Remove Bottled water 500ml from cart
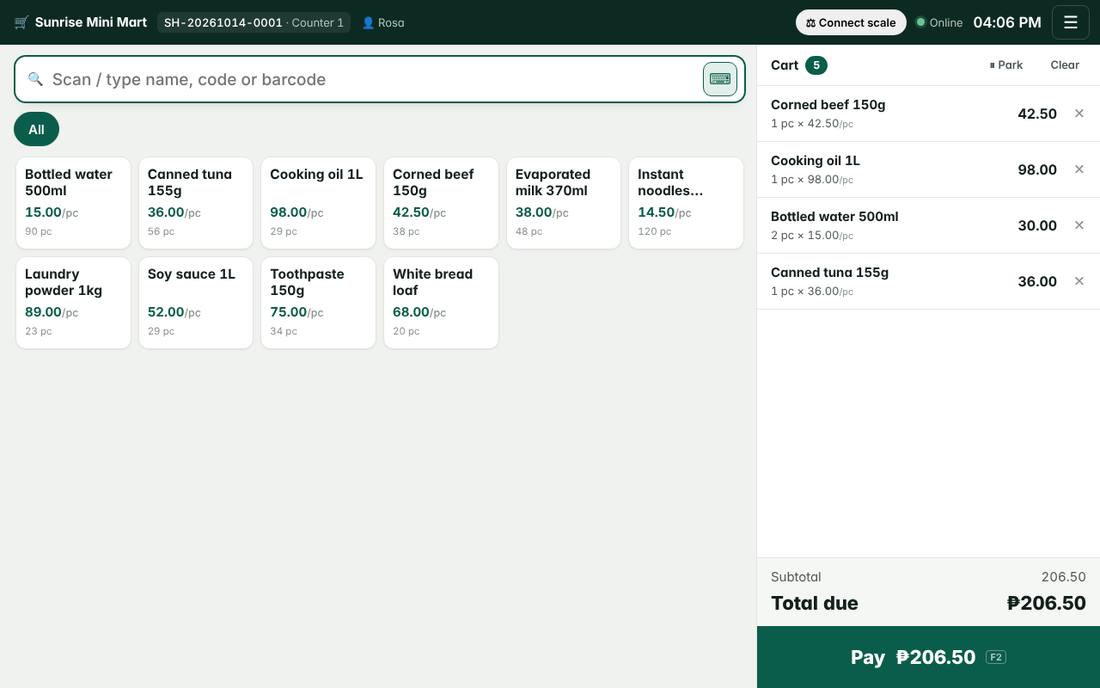Viewport: 1100px width, 688px height. (x=1079, y=225)
